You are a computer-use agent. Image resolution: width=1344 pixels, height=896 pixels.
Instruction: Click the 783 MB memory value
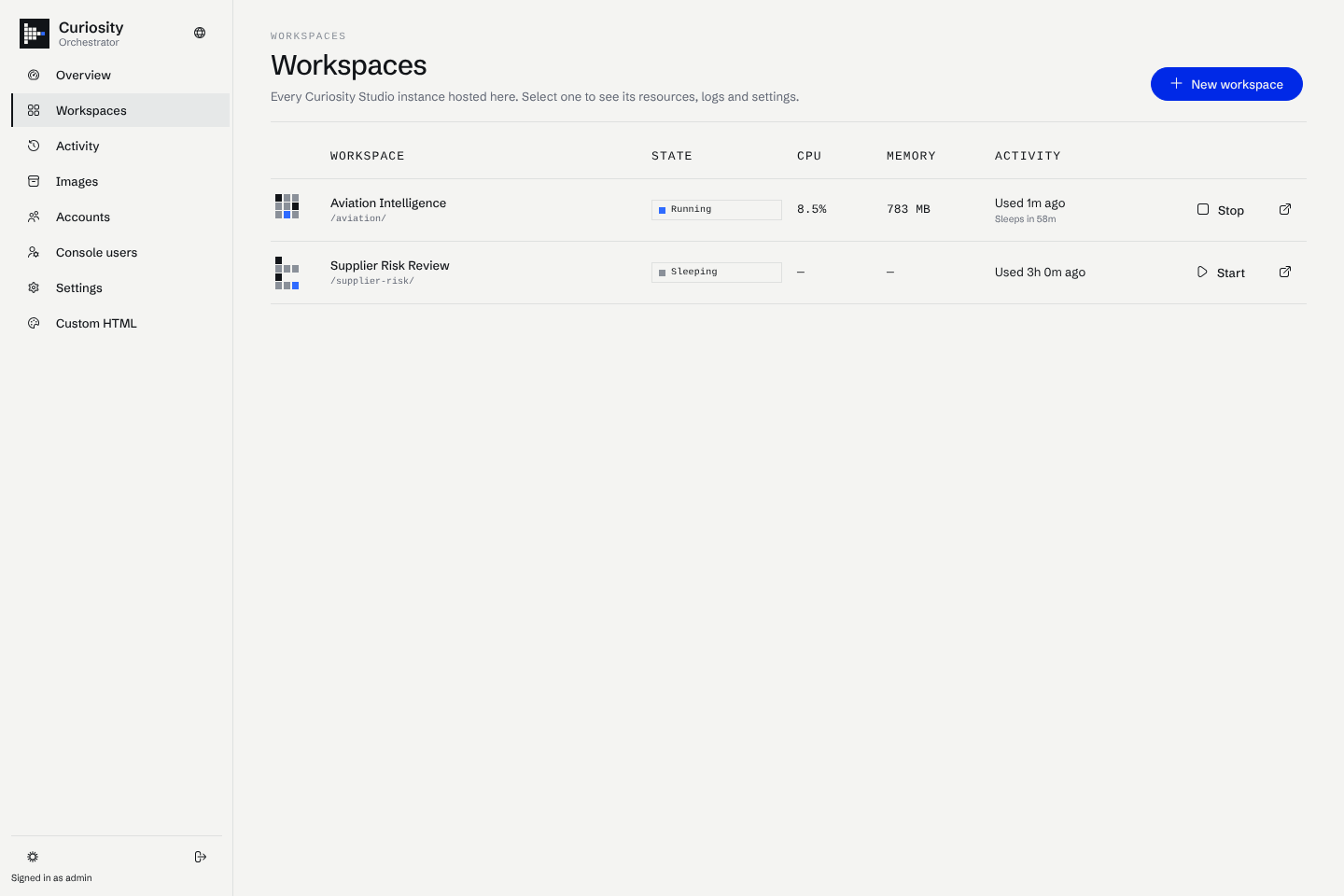(x=908, y=209)
